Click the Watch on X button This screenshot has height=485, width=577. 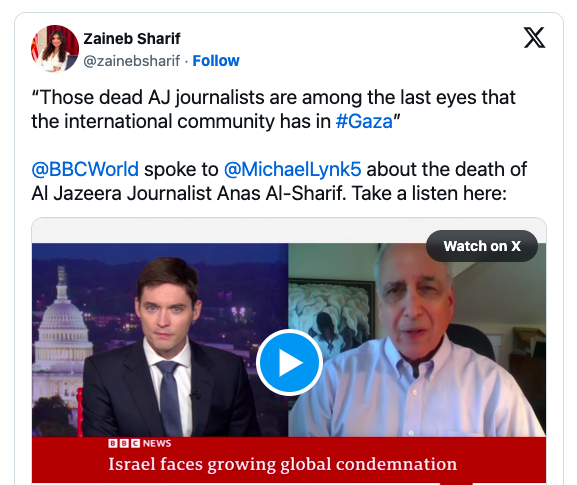(482, 246)
